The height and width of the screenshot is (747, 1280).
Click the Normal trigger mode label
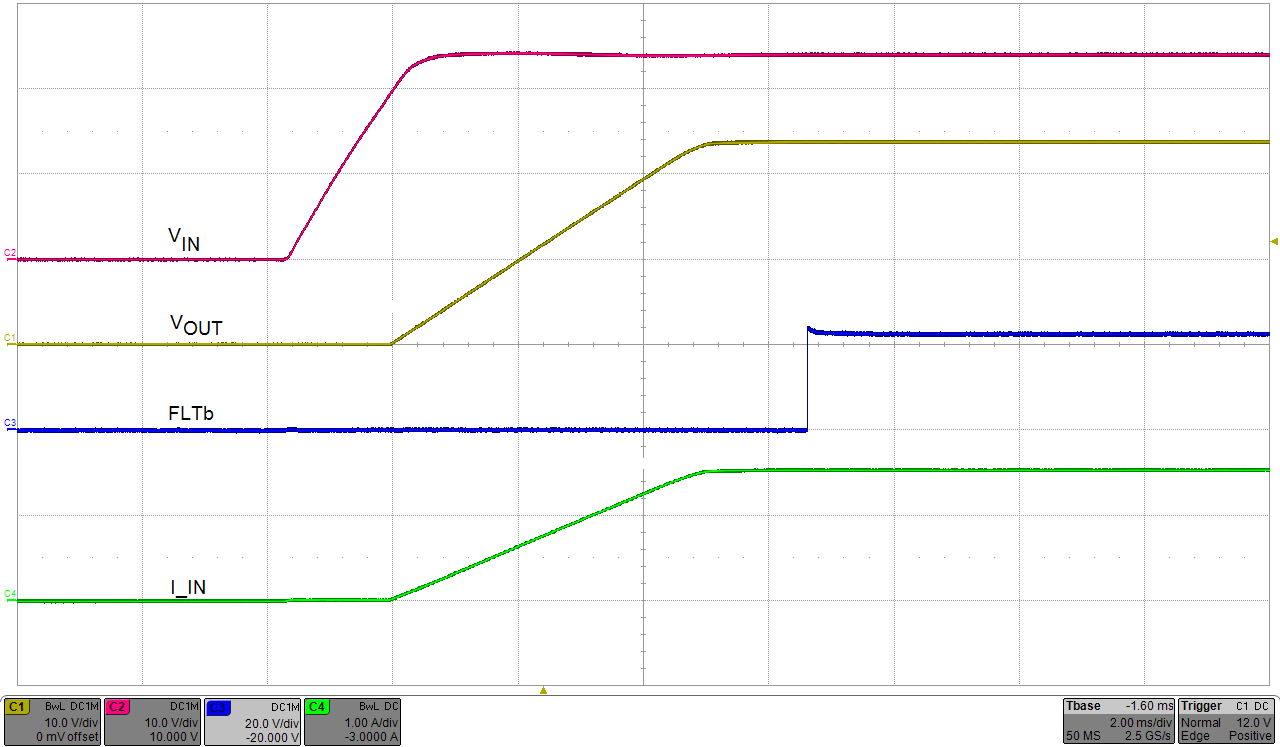point(1205,722)
